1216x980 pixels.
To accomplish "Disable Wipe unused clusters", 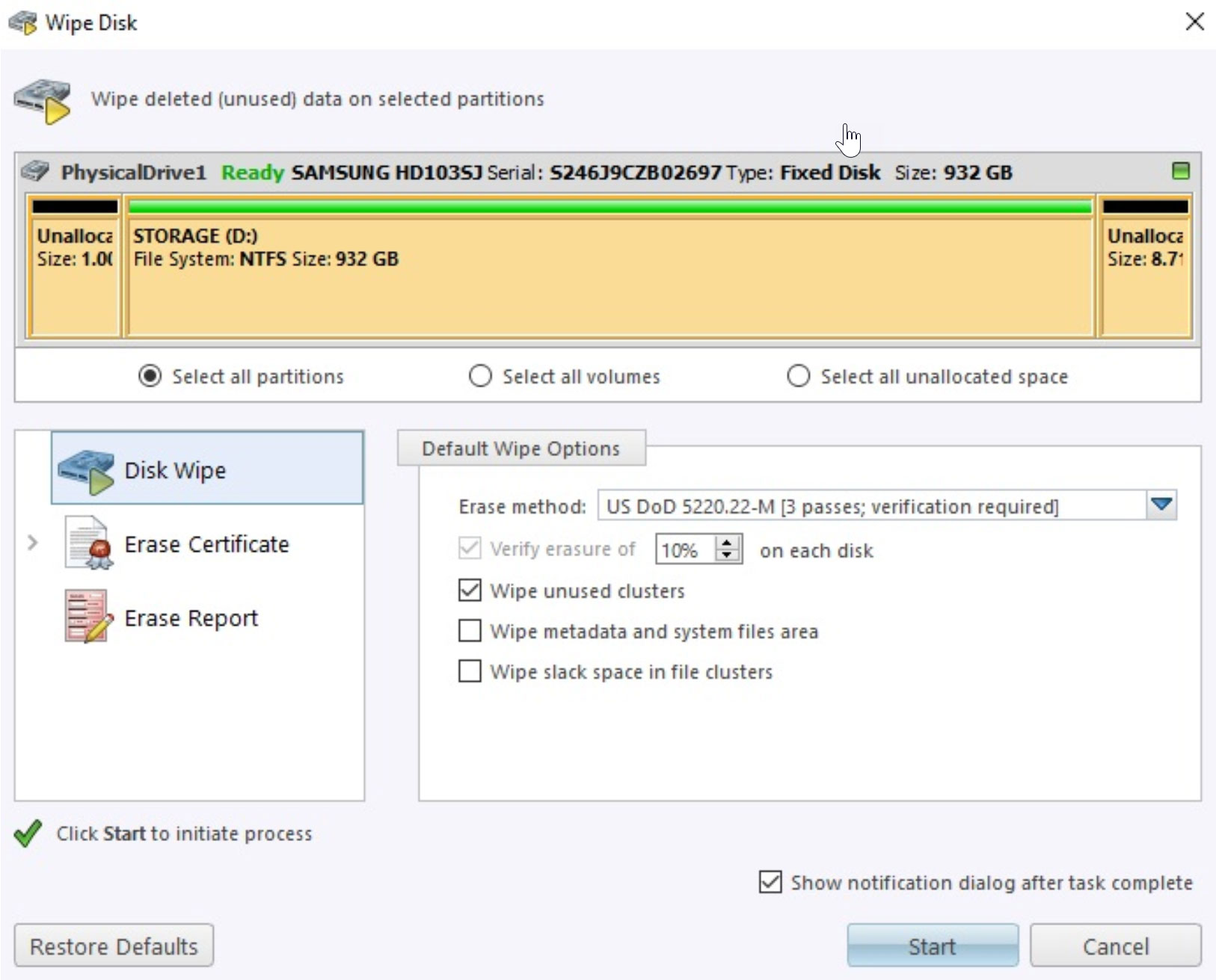I will [469, 590].
